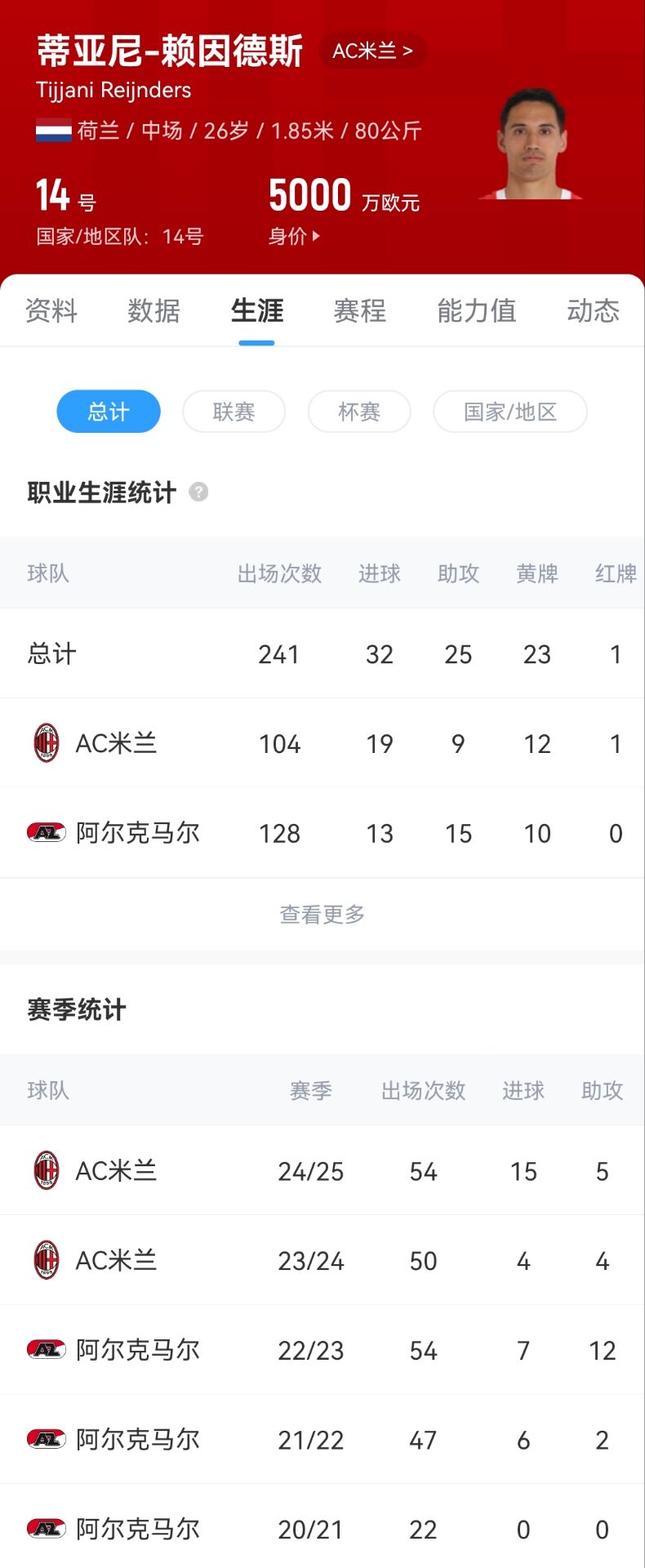This screenshot has height=1568, width=645.
Task: Open the AC米兰 team chevron badge
Action: tap(373, 51)
